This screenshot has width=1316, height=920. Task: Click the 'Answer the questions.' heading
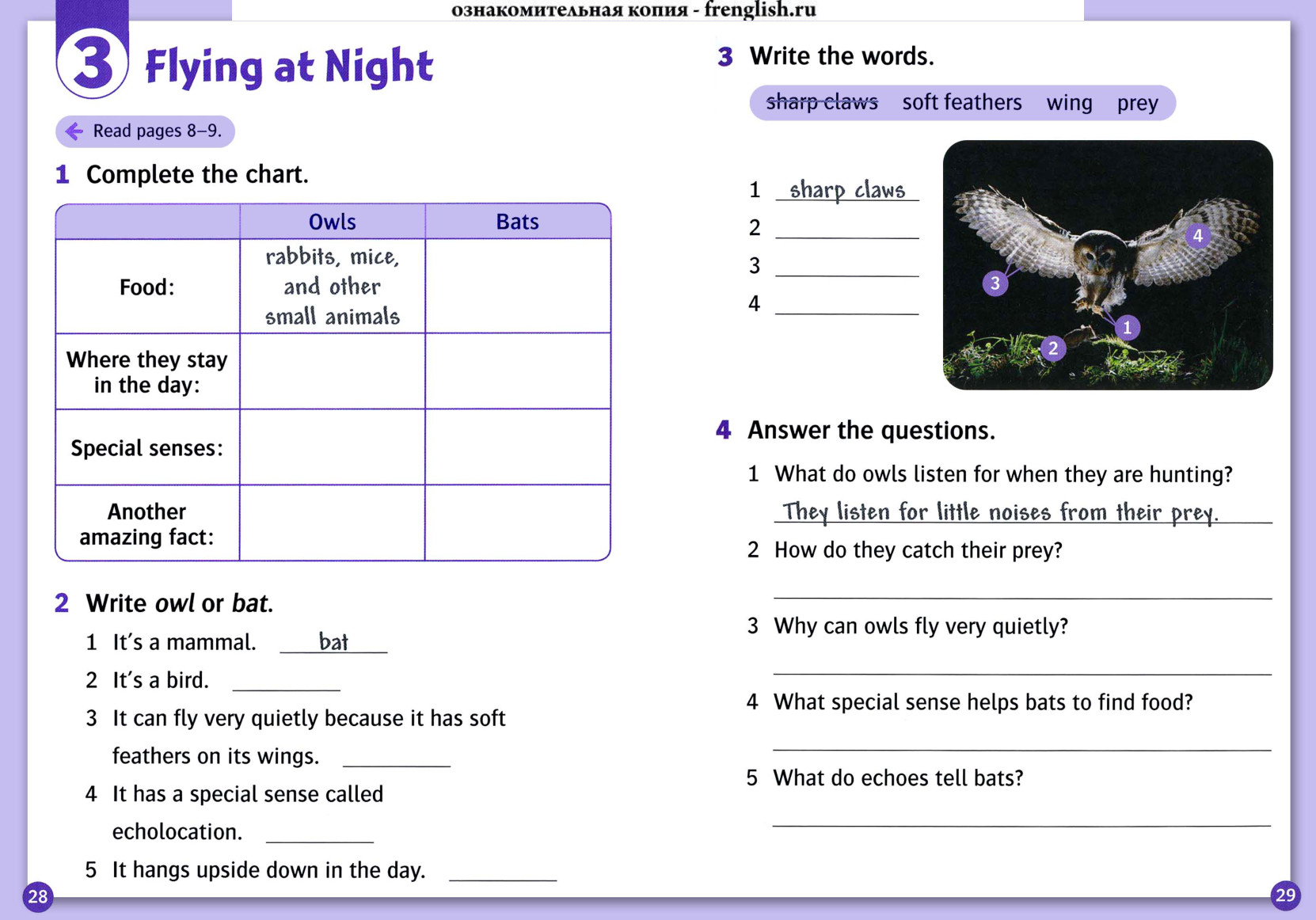point(871,430)
